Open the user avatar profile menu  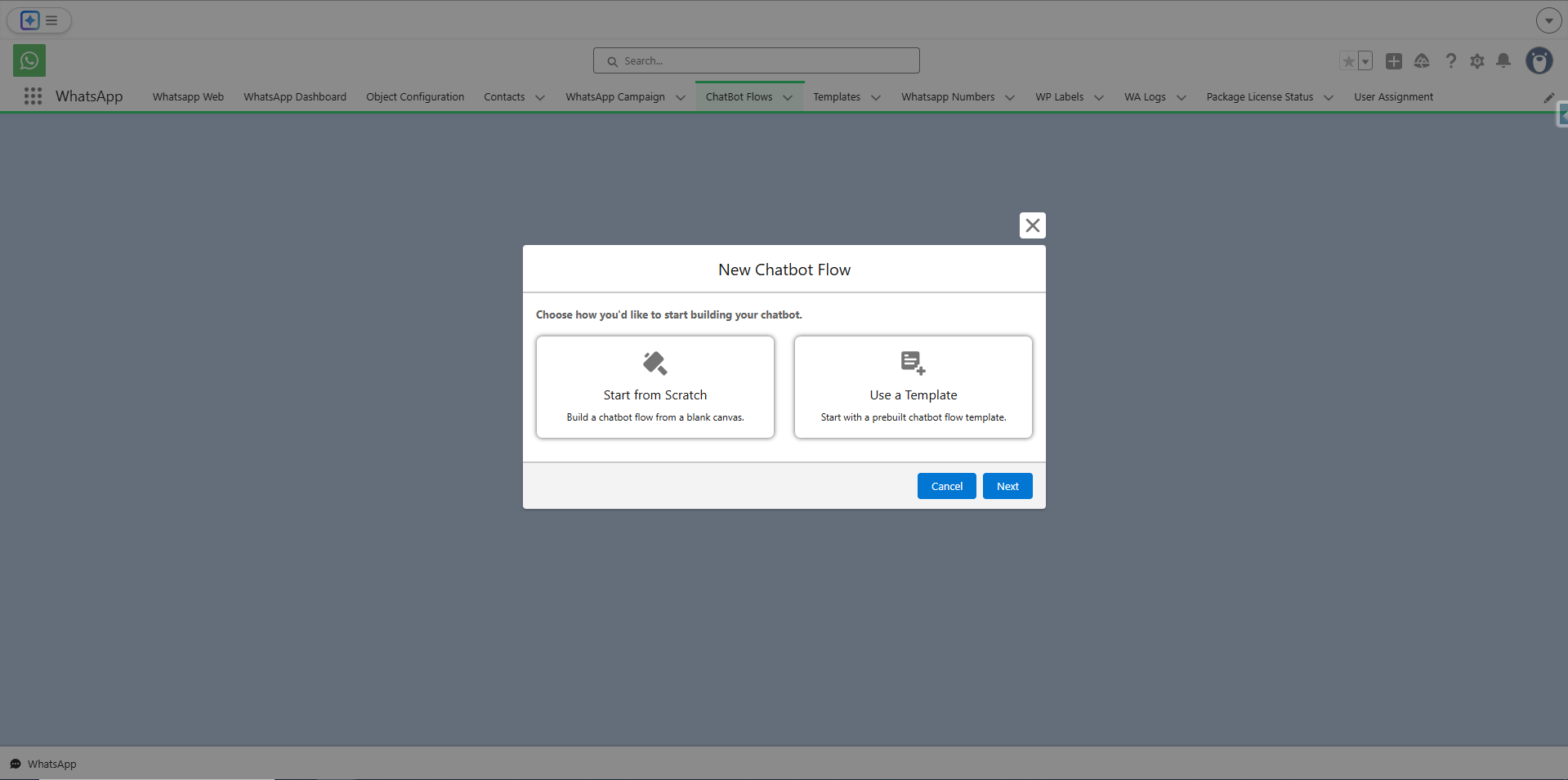[1539, 60]
